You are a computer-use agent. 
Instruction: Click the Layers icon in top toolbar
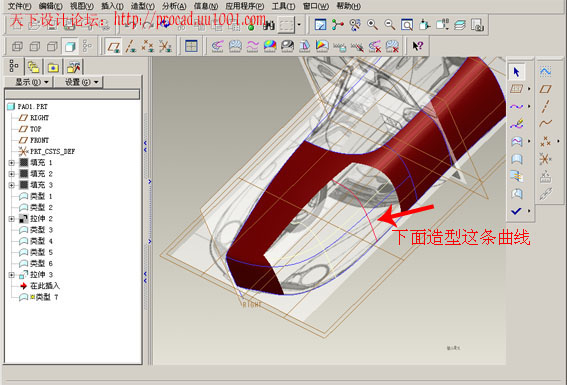tap(460, 25)
